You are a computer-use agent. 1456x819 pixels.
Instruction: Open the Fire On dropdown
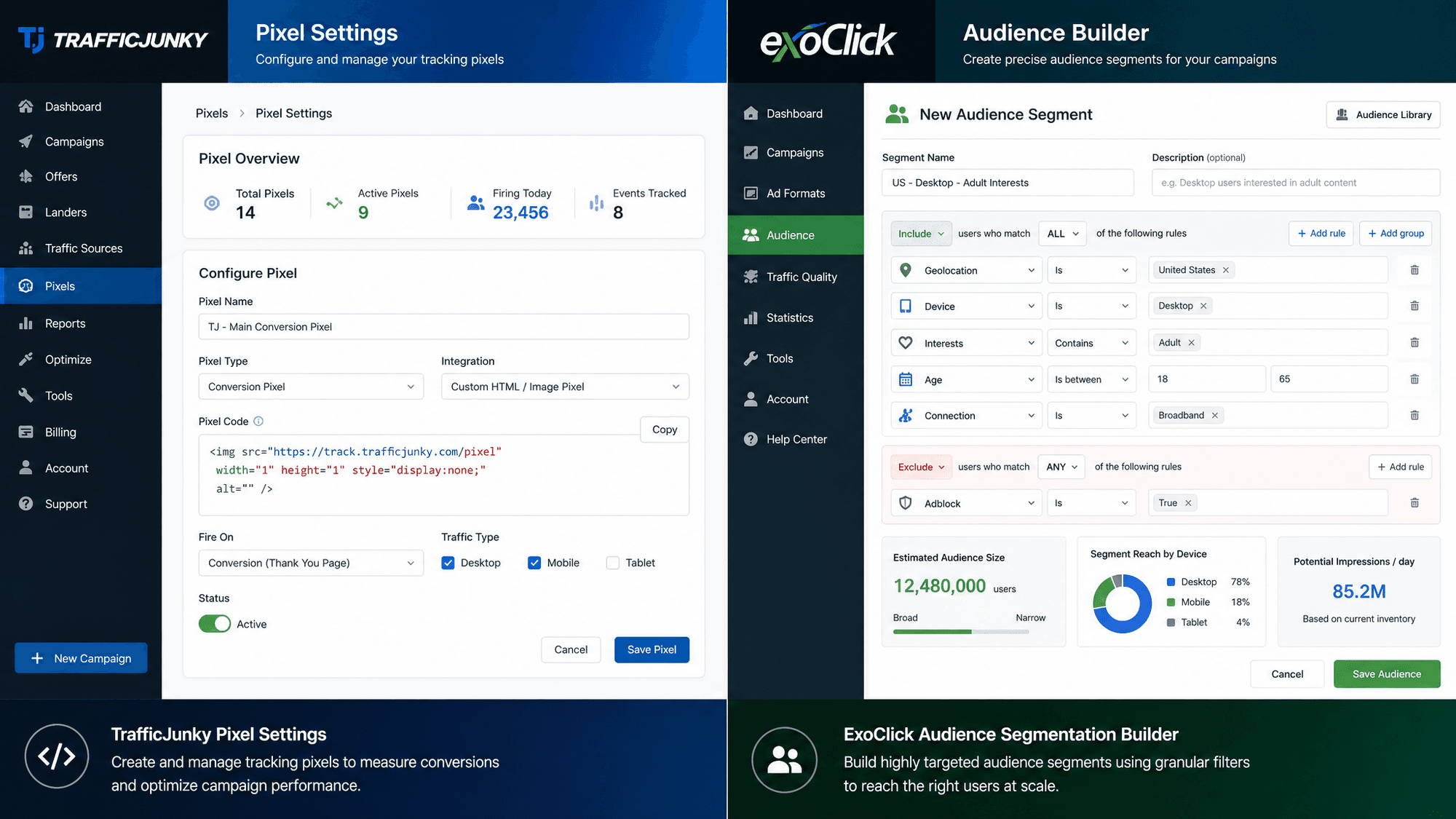tap(311, 563)
